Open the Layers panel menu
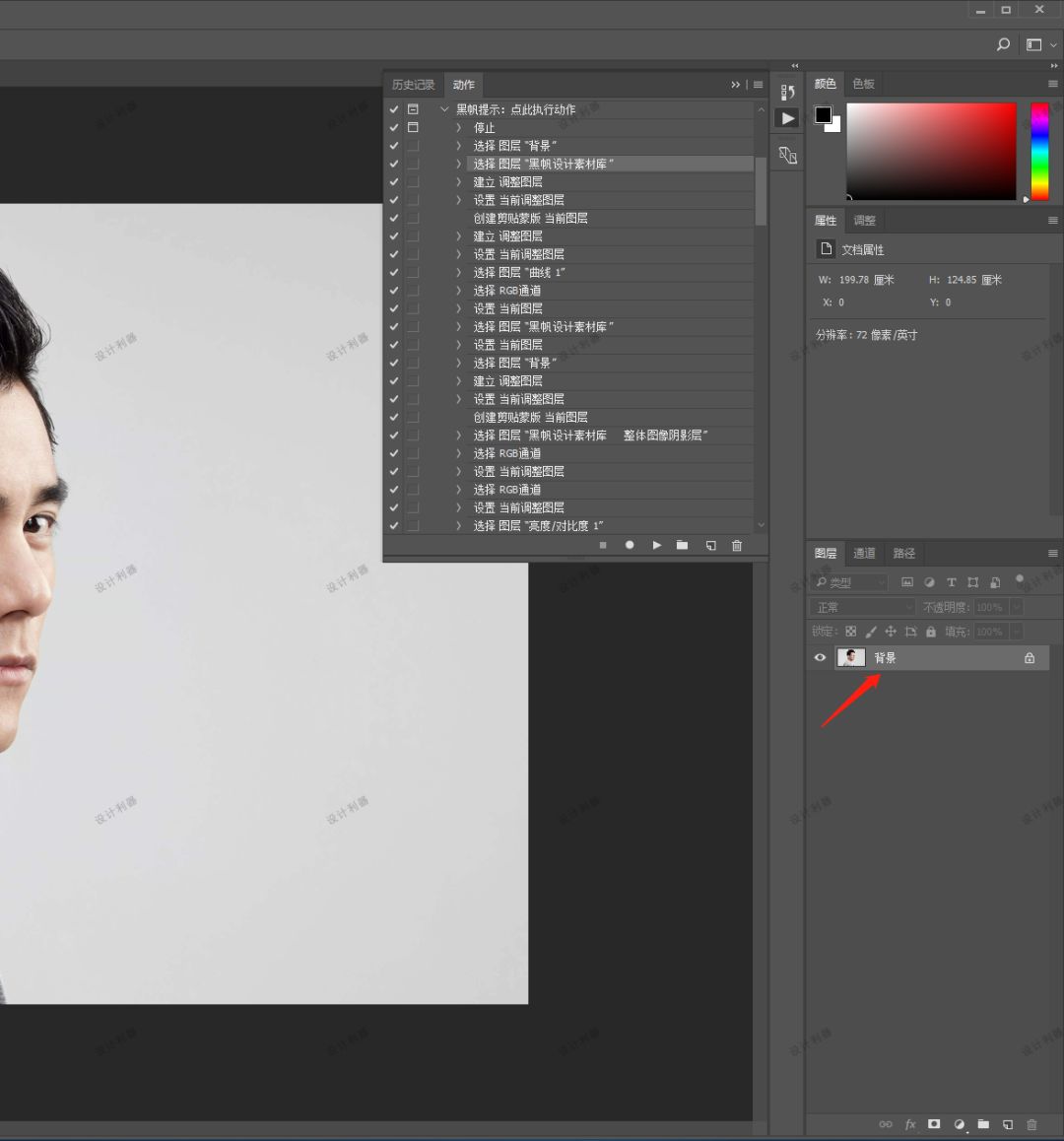 (1052, 553)
